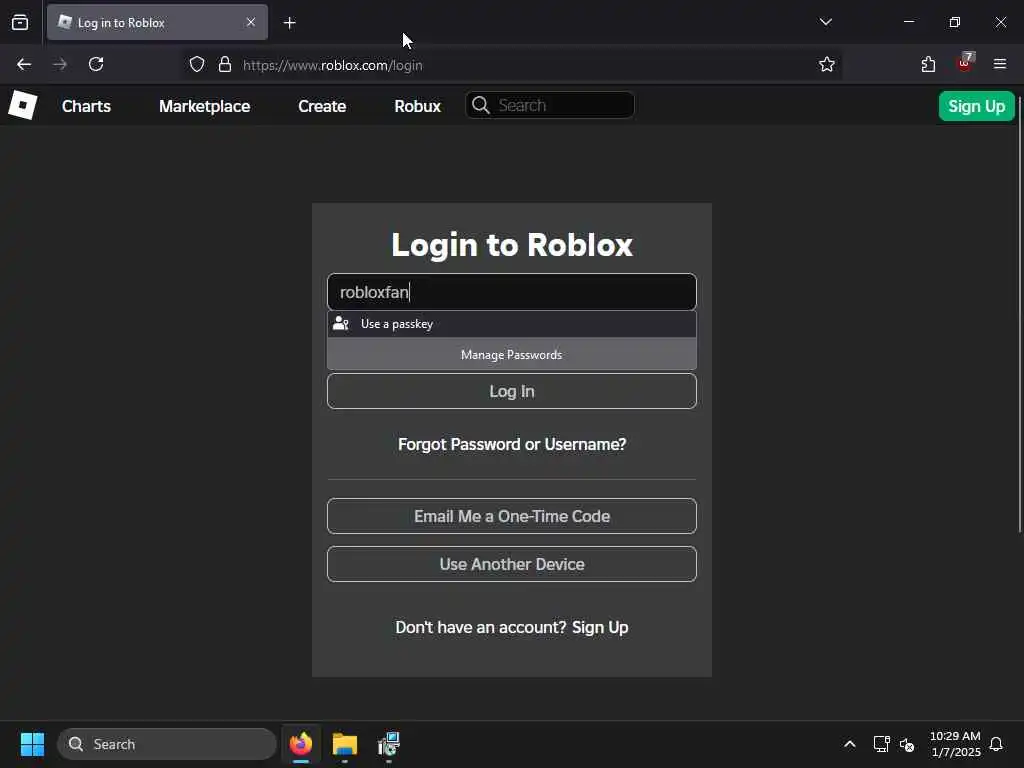Expand the list all tabs dropdown arrow
The image size is (1024, 768).
825,22
